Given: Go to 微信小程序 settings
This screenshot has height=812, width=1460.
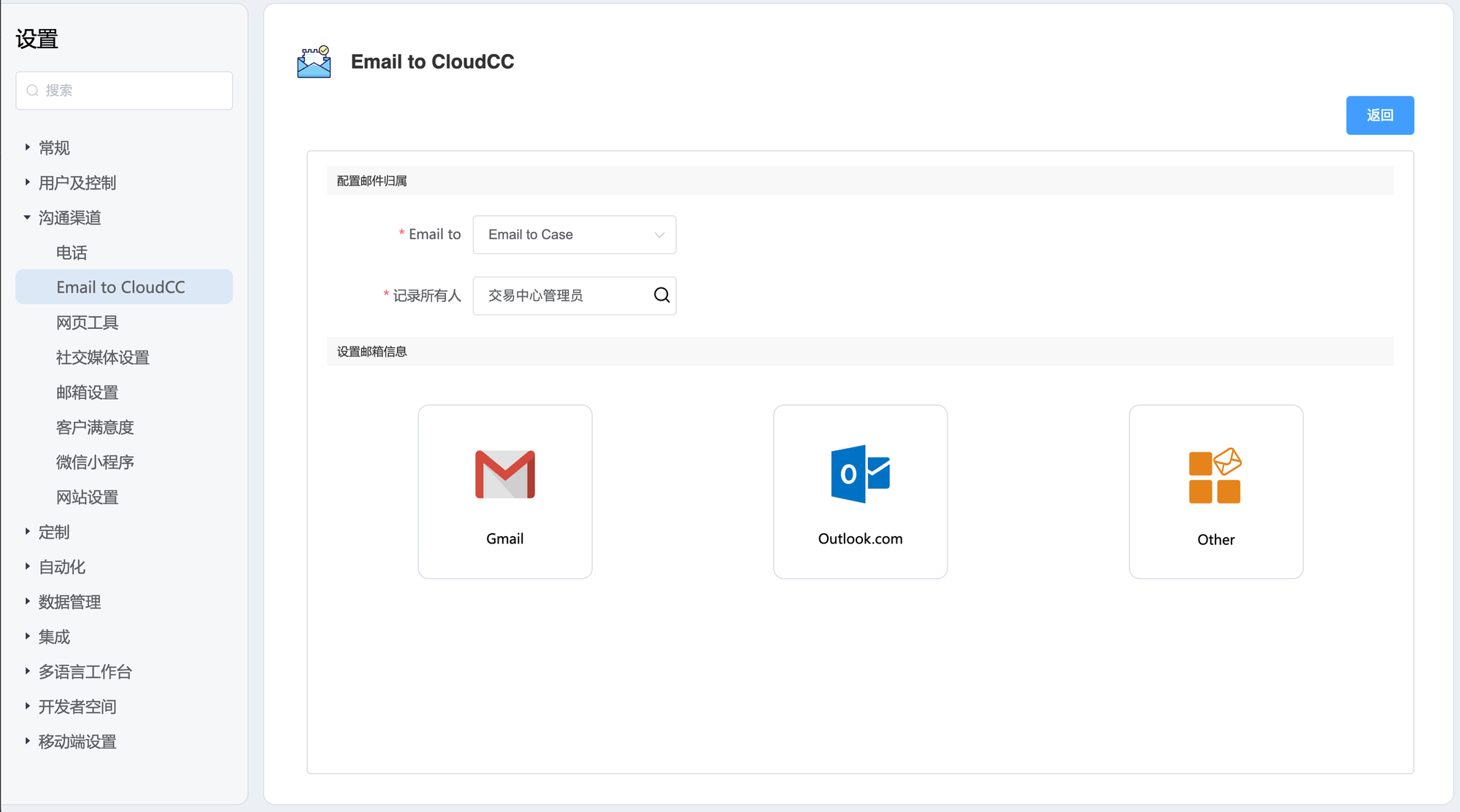Looking at the screenshot, I should (95, 463).
